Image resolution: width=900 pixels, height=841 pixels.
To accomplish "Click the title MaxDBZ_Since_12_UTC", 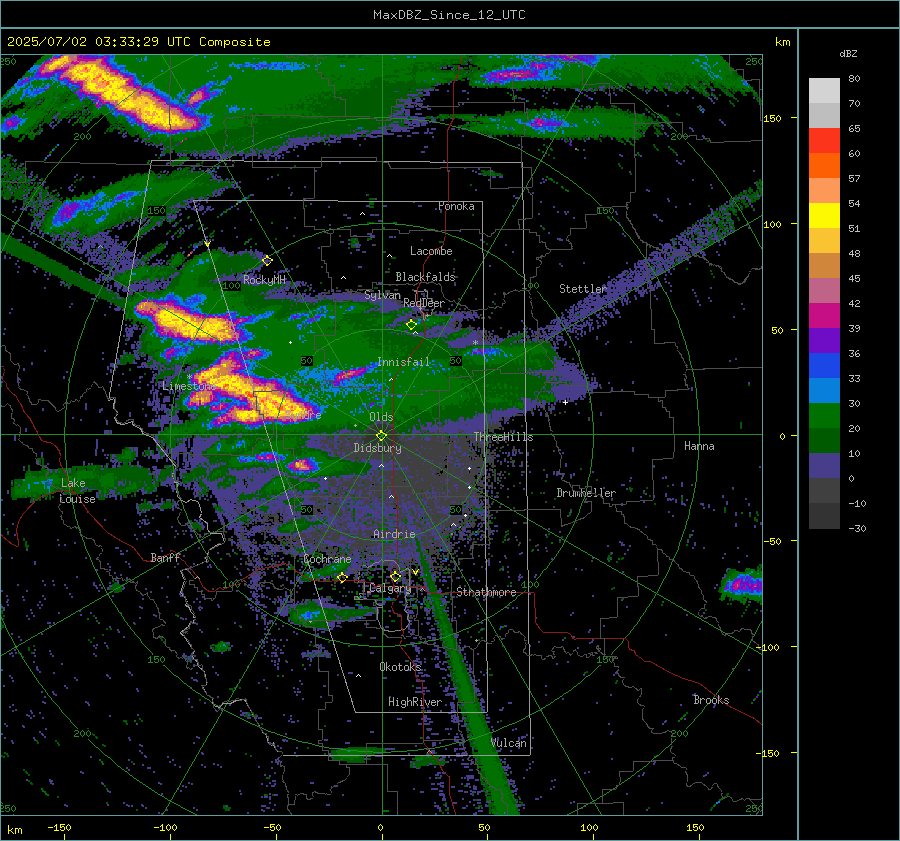I will tap(449, 14).
